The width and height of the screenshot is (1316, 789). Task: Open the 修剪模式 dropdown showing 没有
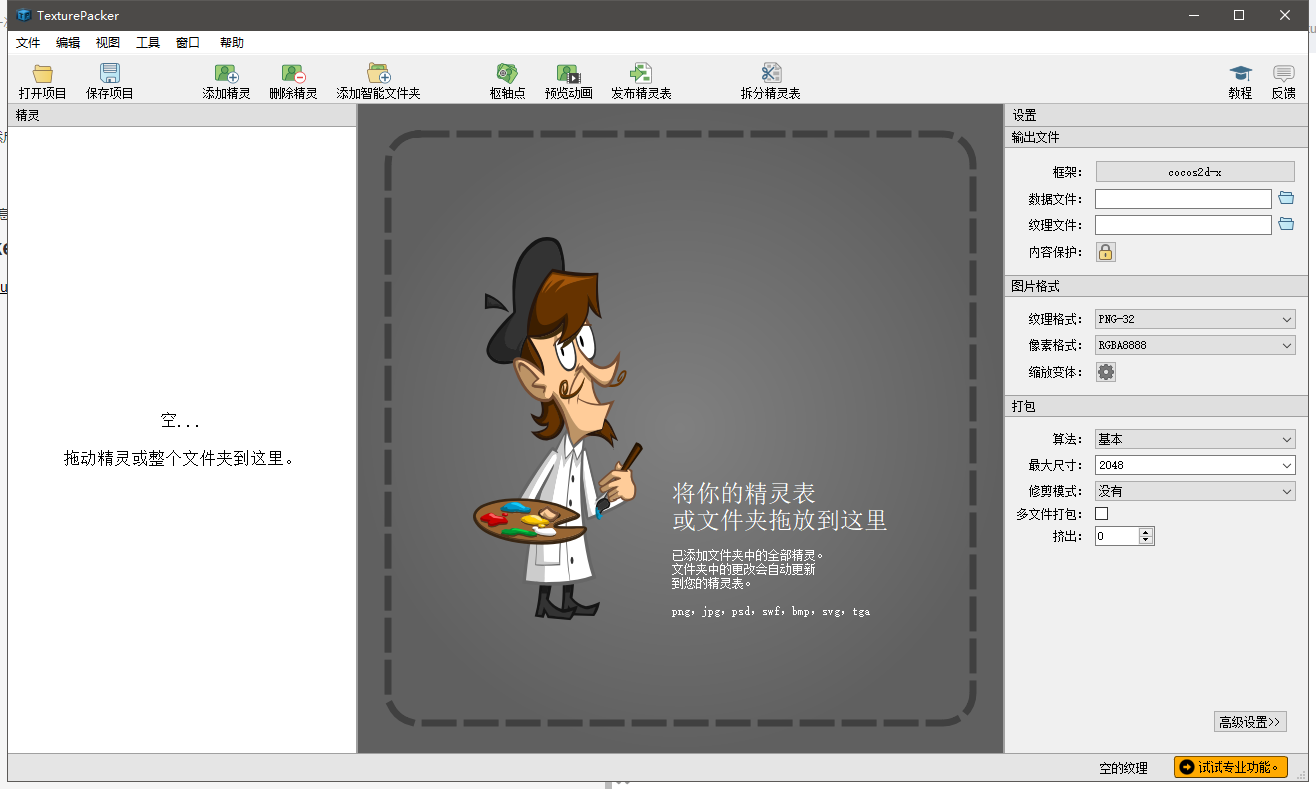1195,491
